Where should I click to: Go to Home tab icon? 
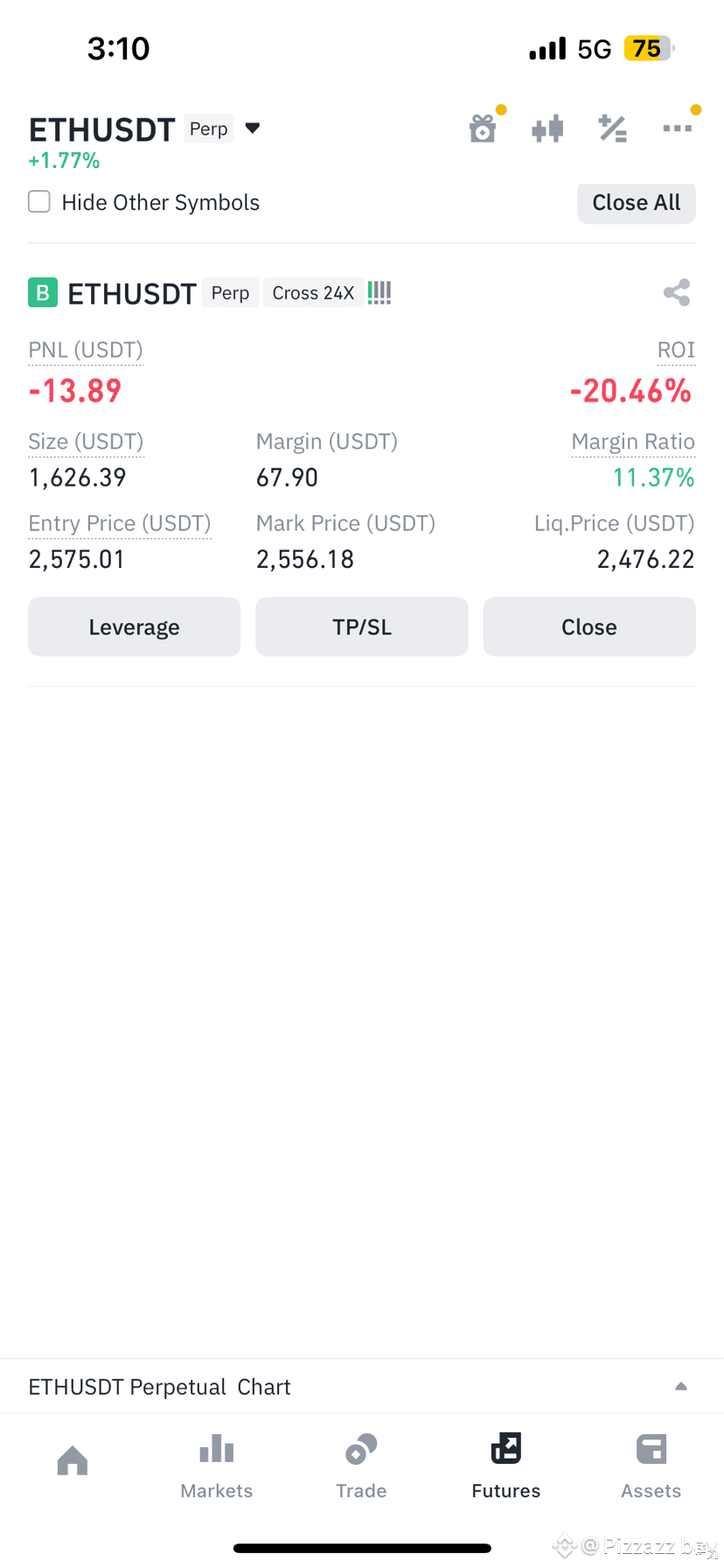73,1460
